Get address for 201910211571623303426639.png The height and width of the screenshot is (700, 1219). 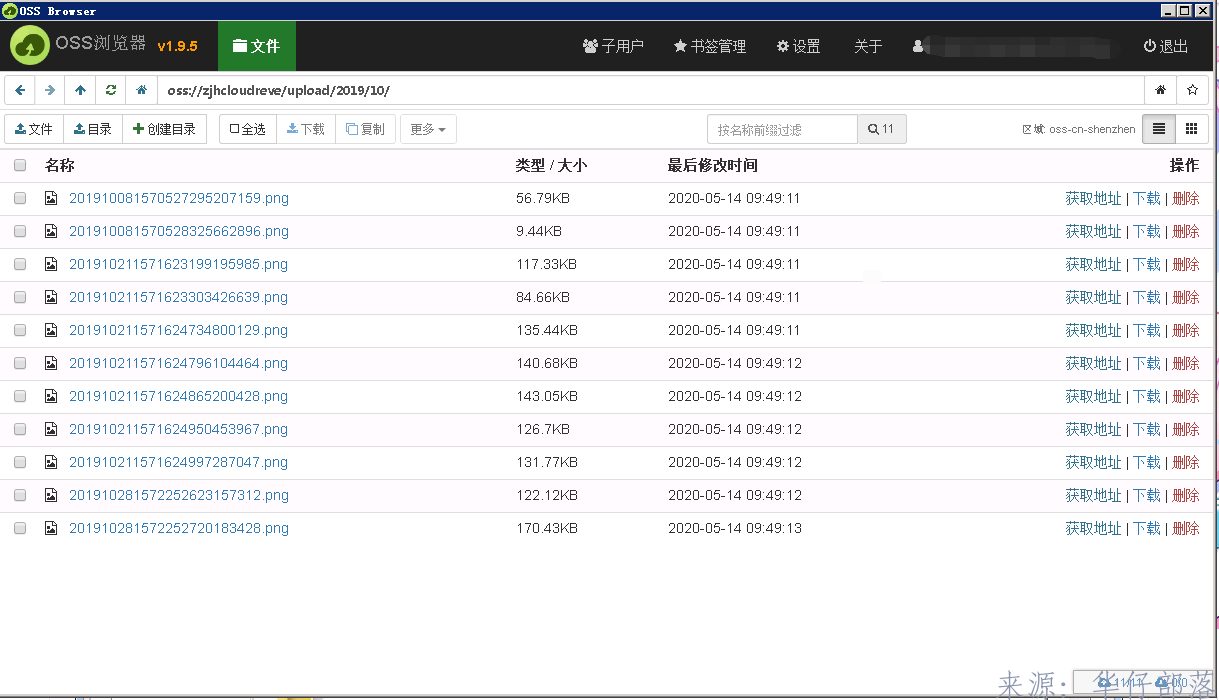coord(1093,297)
